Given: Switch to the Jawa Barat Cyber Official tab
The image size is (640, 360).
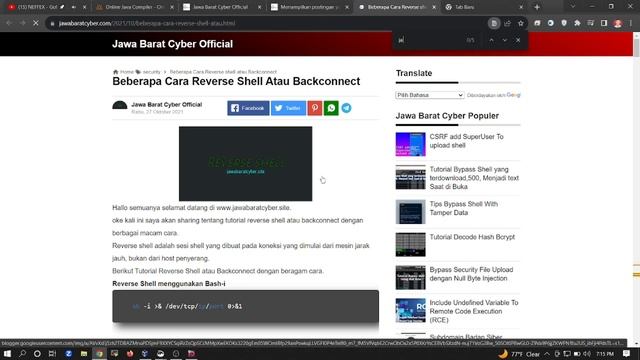Looking at the screenshot, I should [220, 7].
